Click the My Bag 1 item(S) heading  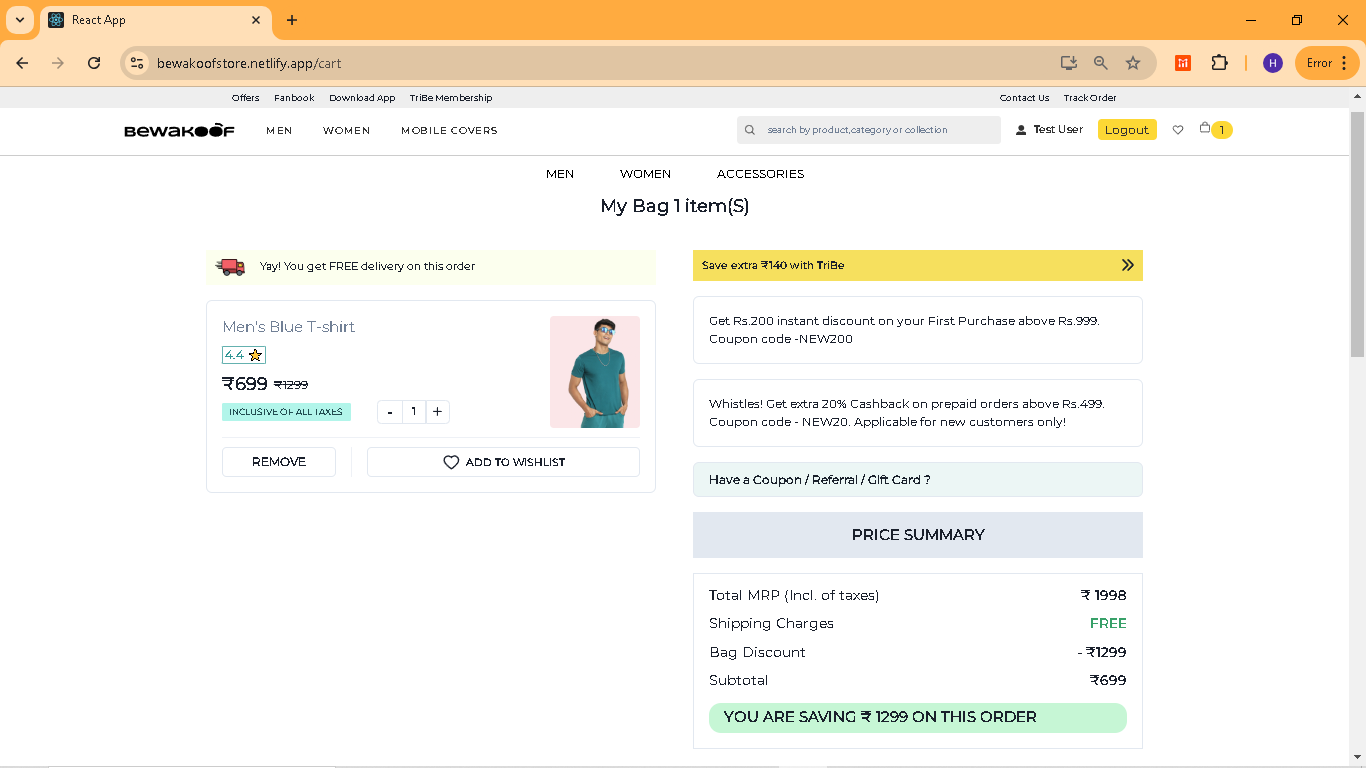[675, 206]
